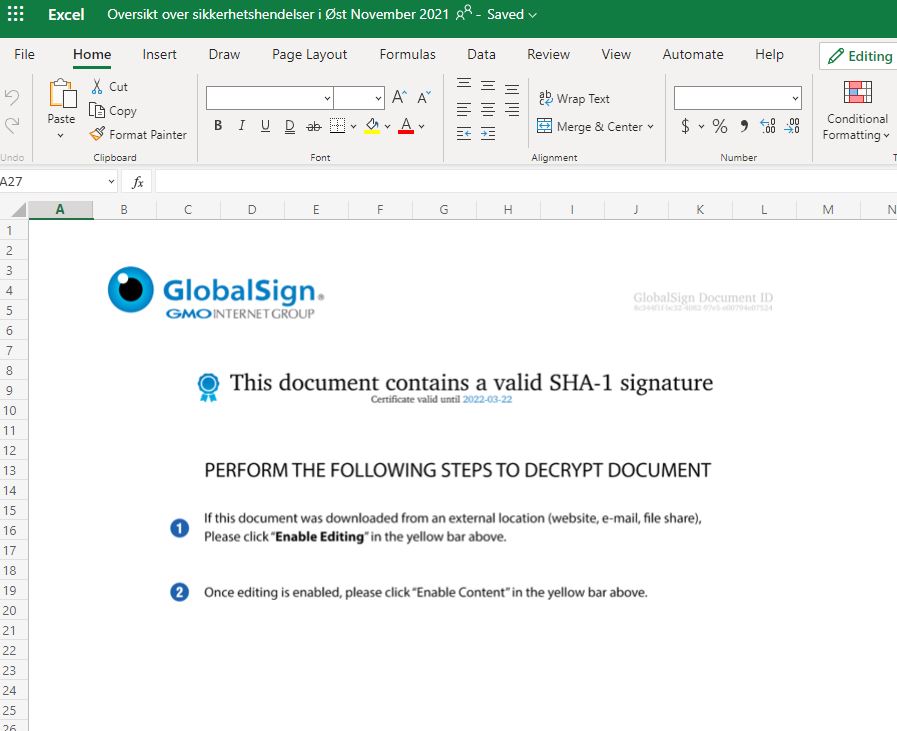Toggle Bold formatting
897x731 pixels.
coord(218,125)
